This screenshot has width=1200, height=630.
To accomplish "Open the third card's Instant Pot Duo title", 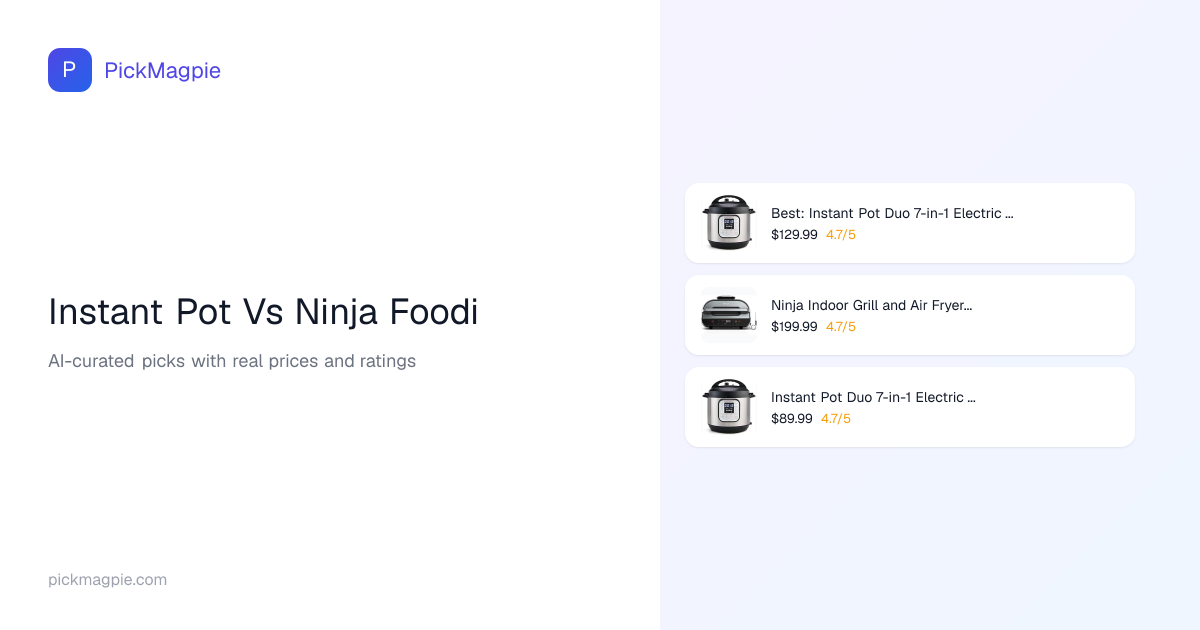I will 873,397.
